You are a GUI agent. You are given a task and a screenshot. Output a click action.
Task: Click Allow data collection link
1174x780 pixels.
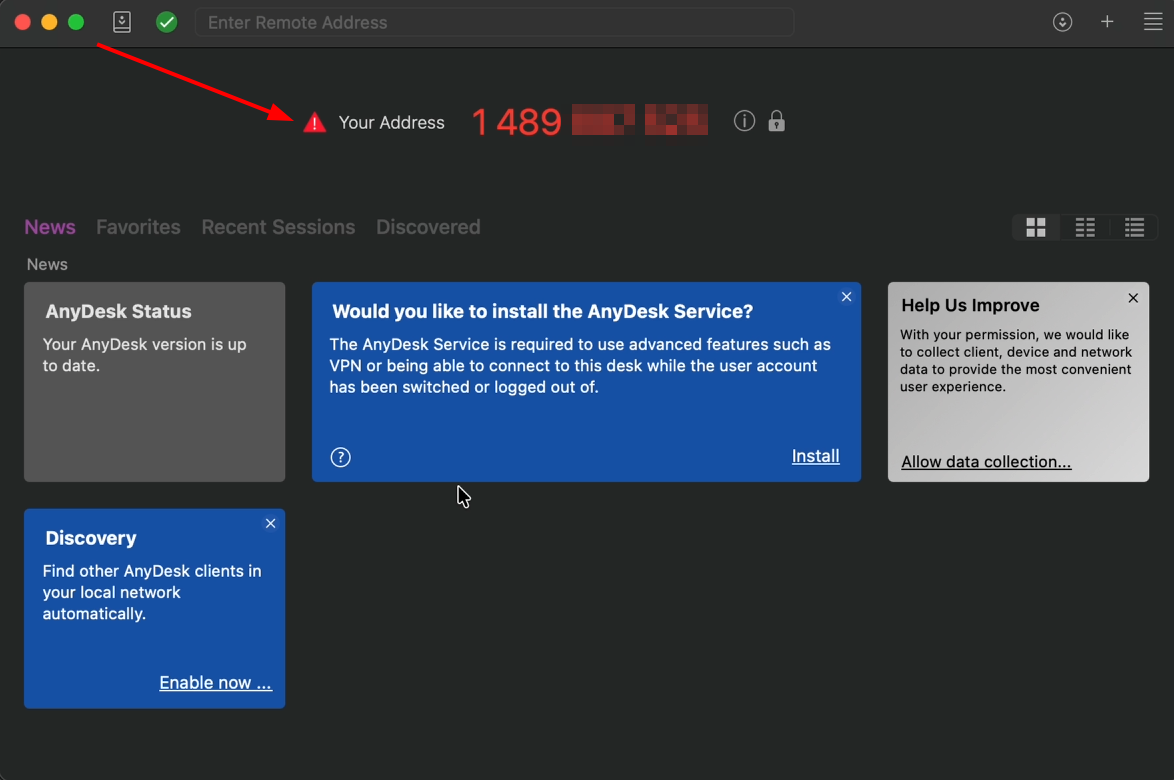(986, 462)
